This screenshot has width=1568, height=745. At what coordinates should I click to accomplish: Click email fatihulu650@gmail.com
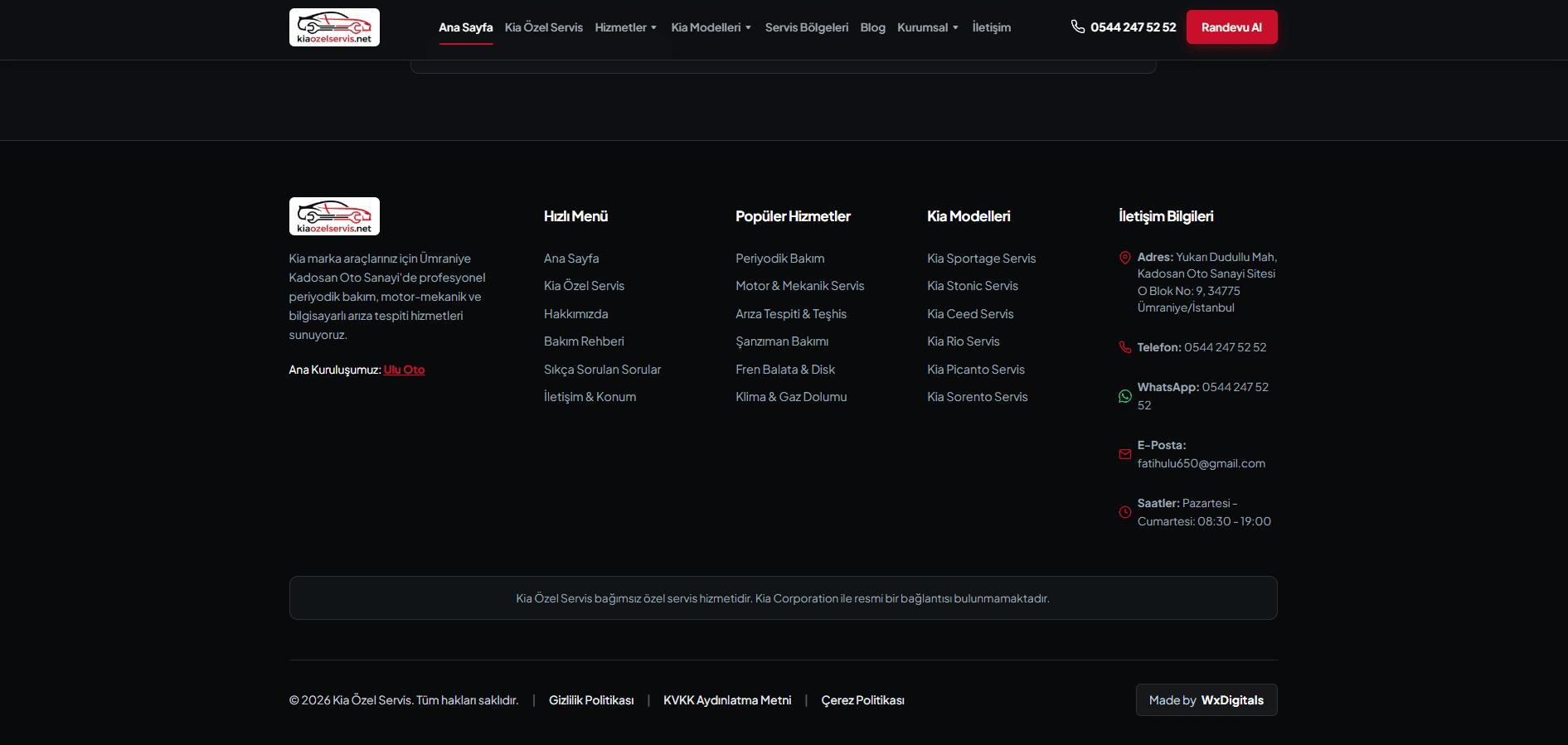coord(1201,463)
